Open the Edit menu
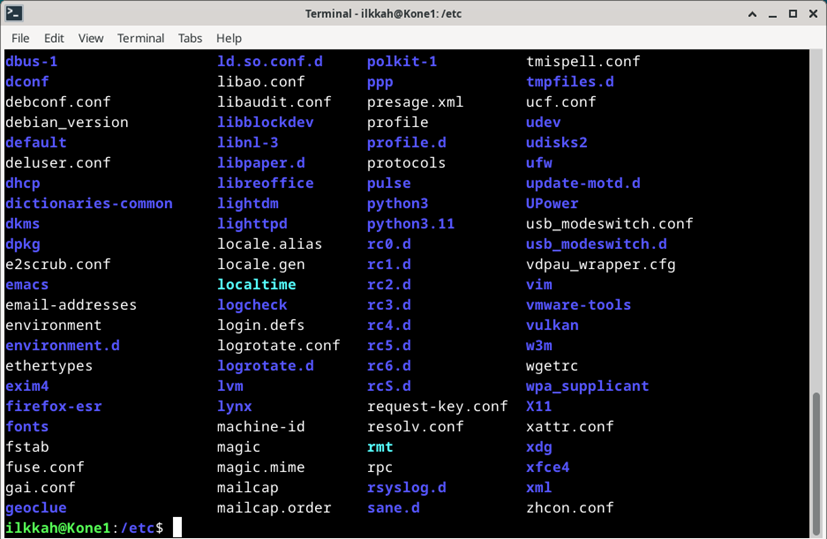This screenshot has width=827, height=539. coord(54,38)
